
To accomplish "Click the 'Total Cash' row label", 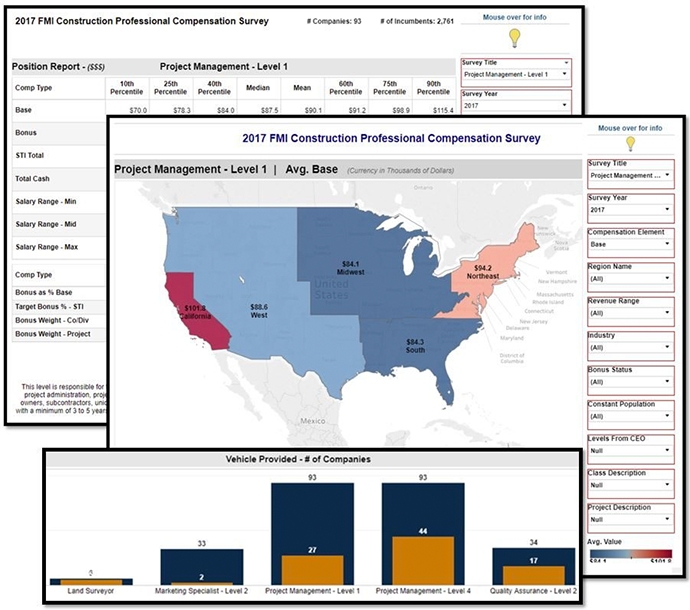I will point(33,179).
